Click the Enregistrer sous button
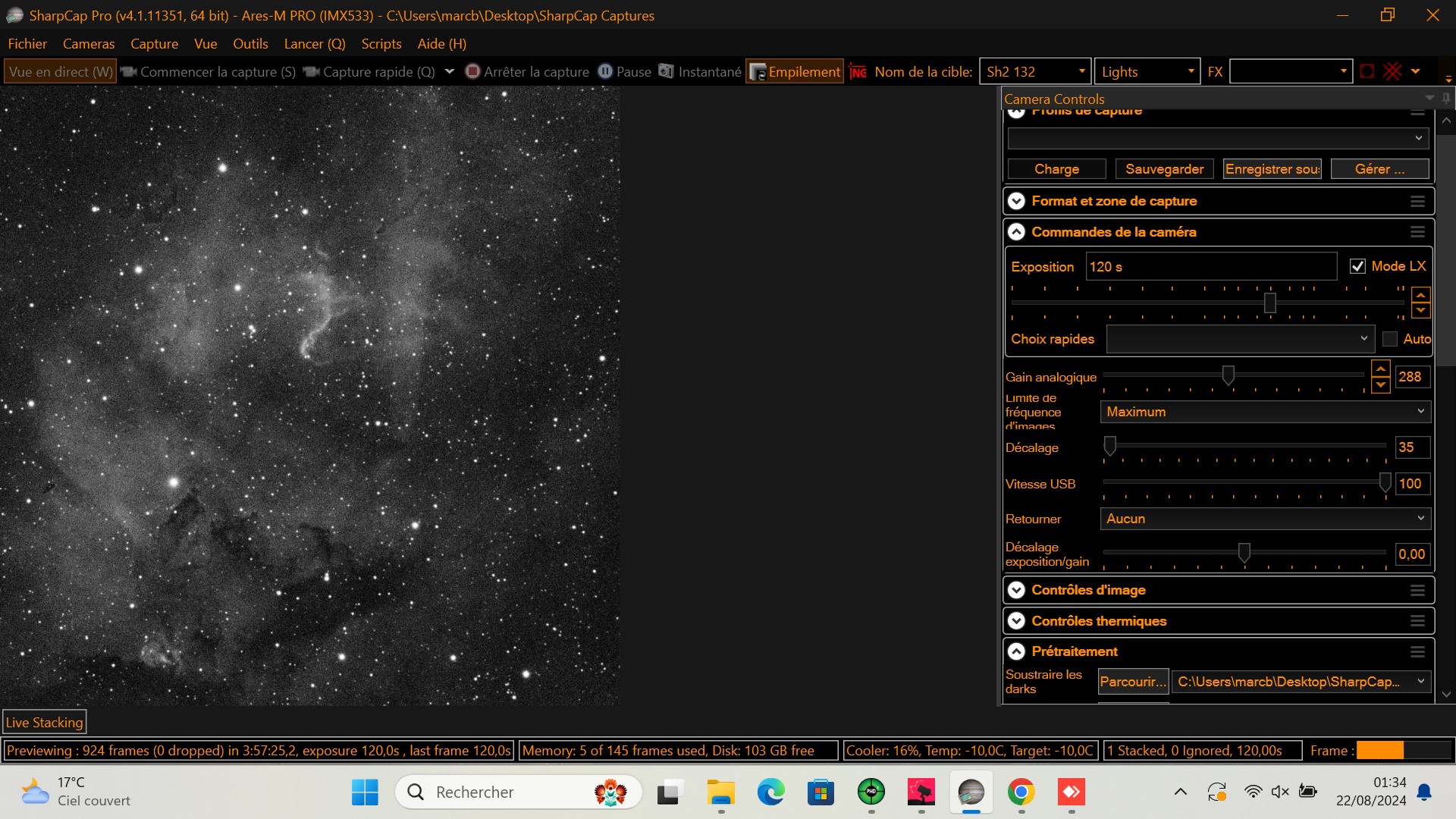 [x=1272, y=169]
